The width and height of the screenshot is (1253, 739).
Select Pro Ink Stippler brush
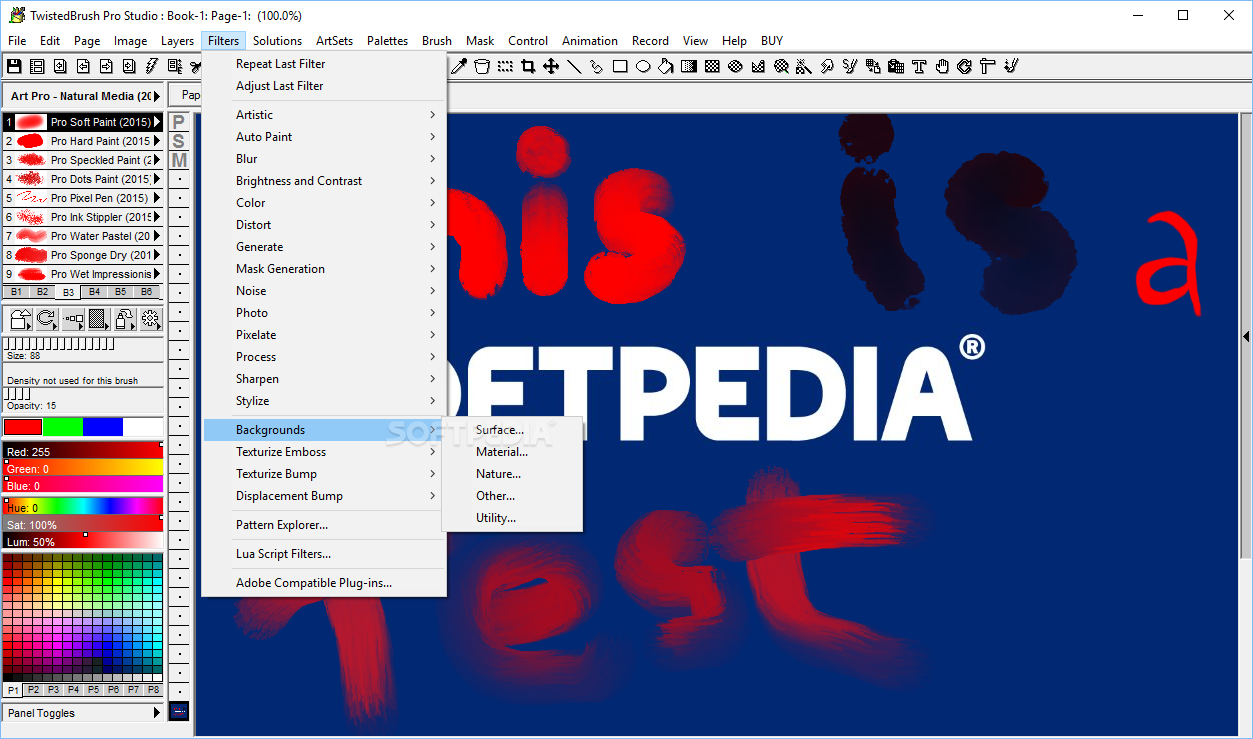tap(83, 217)
